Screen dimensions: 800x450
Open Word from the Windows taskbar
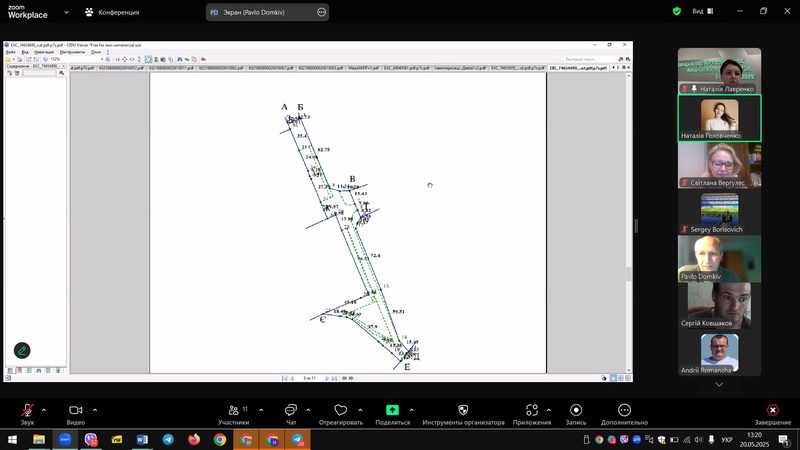click(x=142, y=439)
